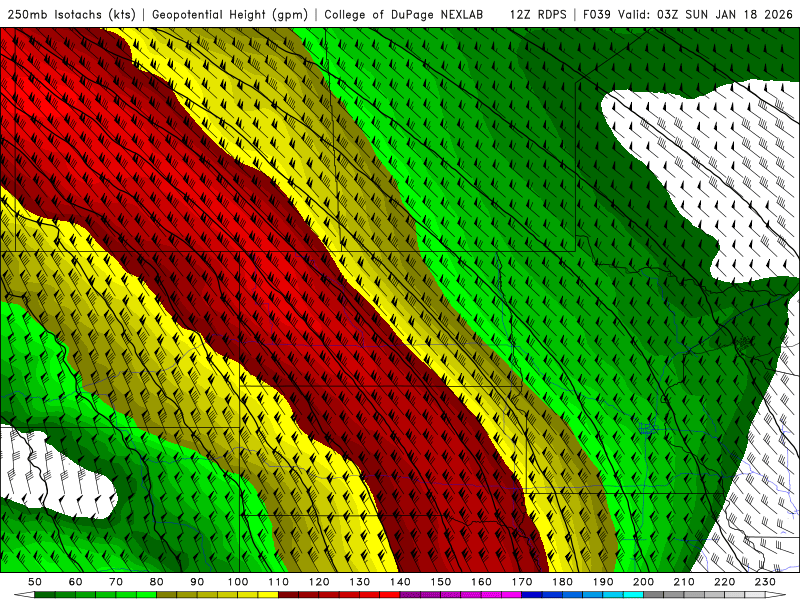Click the '230' legend value

point(765,582)
